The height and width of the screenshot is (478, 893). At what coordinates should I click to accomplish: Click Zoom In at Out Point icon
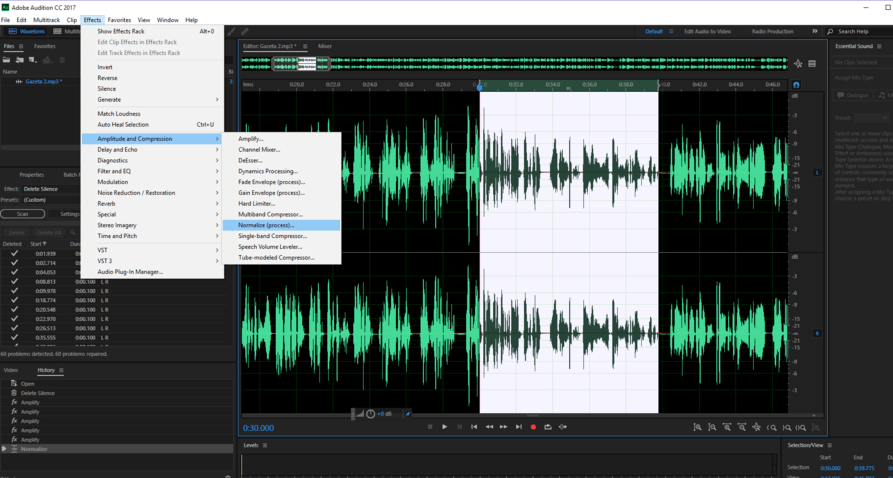pyautogui.click(x=787, y=427)
